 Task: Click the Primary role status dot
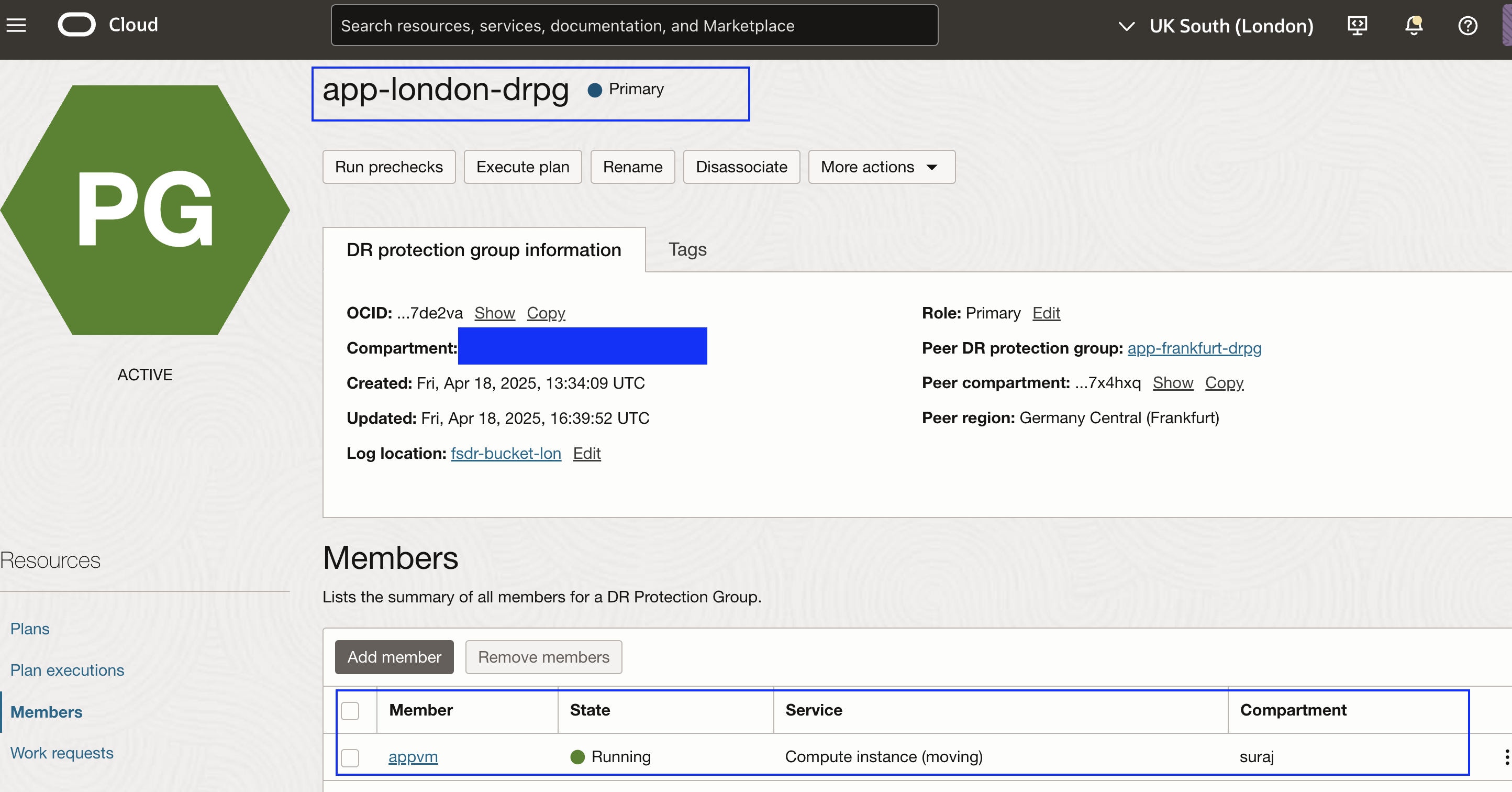[595, 90]
